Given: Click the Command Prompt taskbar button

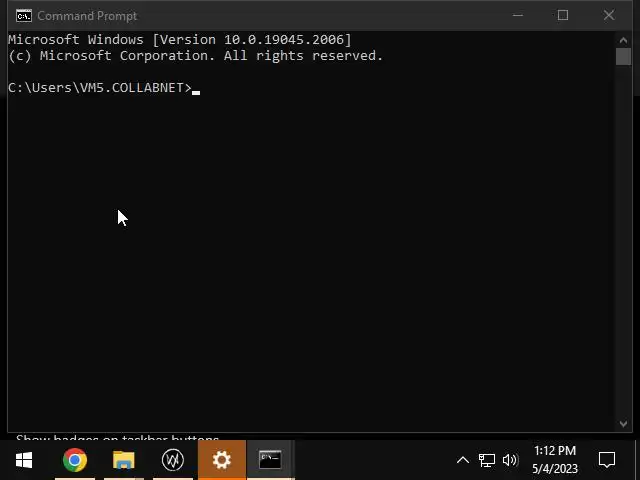Looking at the screenshot, I should click(271, 460).
